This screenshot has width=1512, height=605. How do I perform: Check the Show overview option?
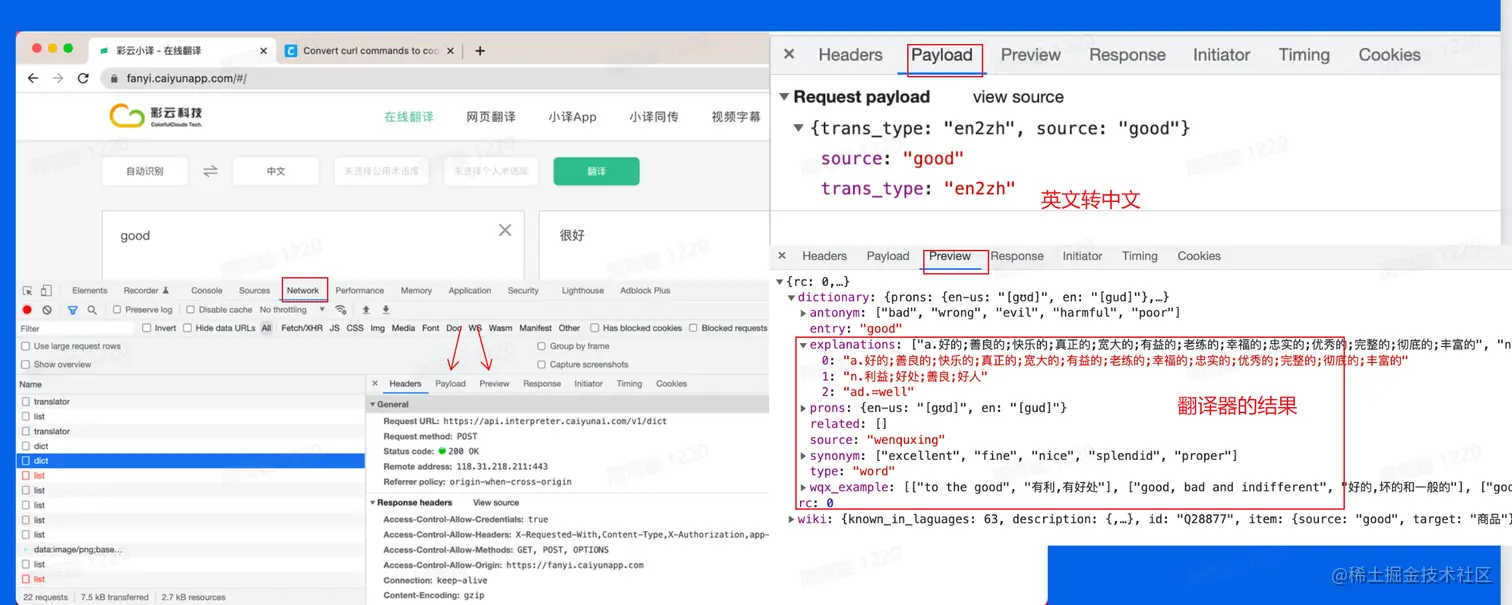pyautogui.click(x=26, y=364)
